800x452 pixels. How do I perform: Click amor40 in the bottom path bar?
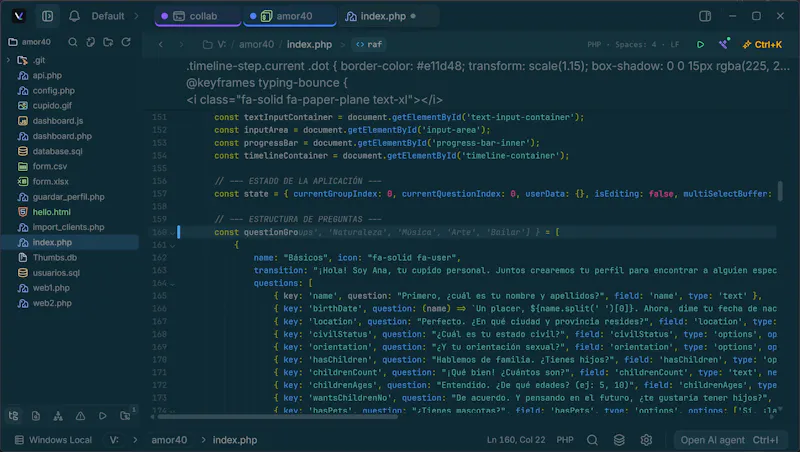tap(169, 440)
